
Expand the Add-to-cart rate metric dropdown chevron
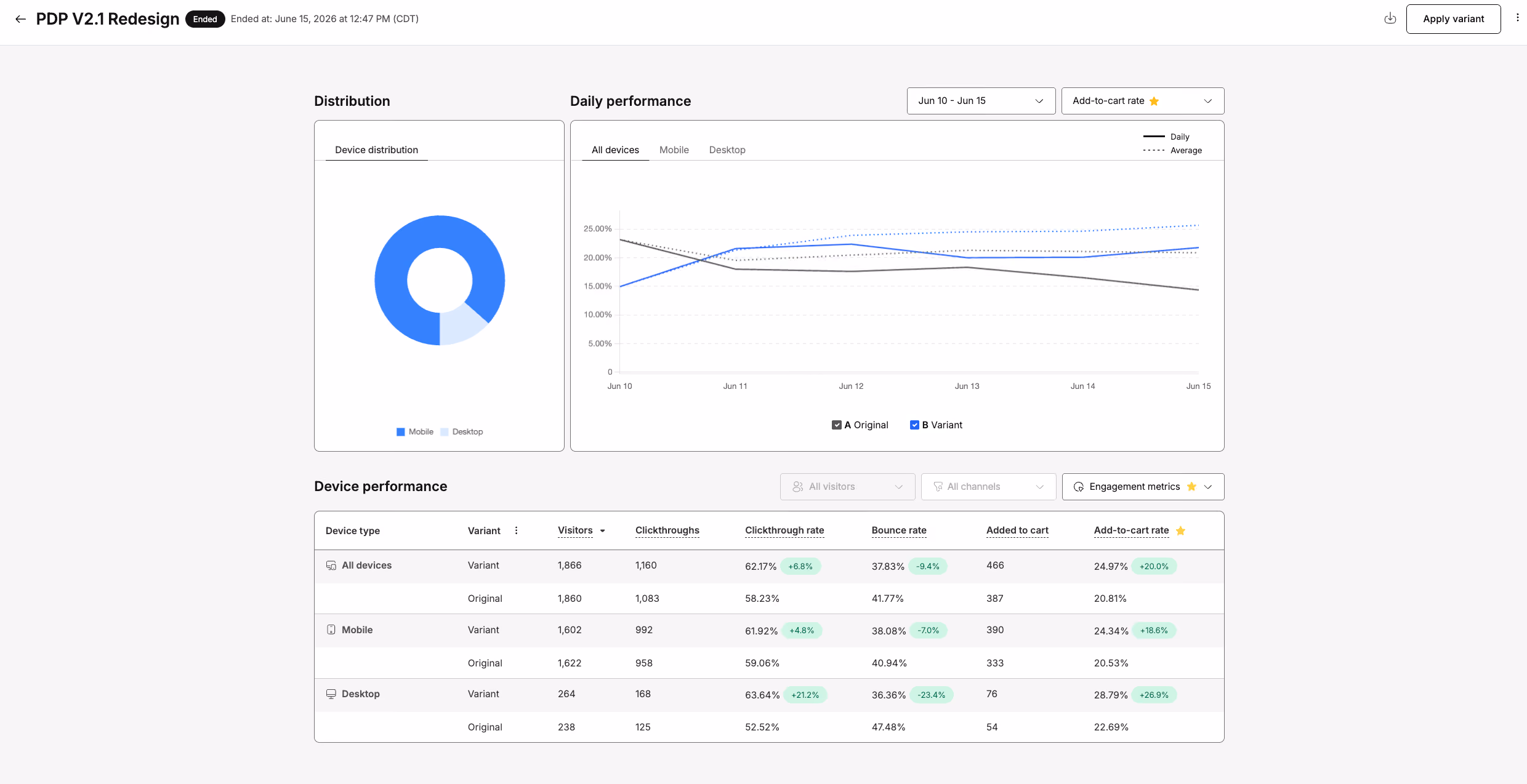[x=1208, y=101]
